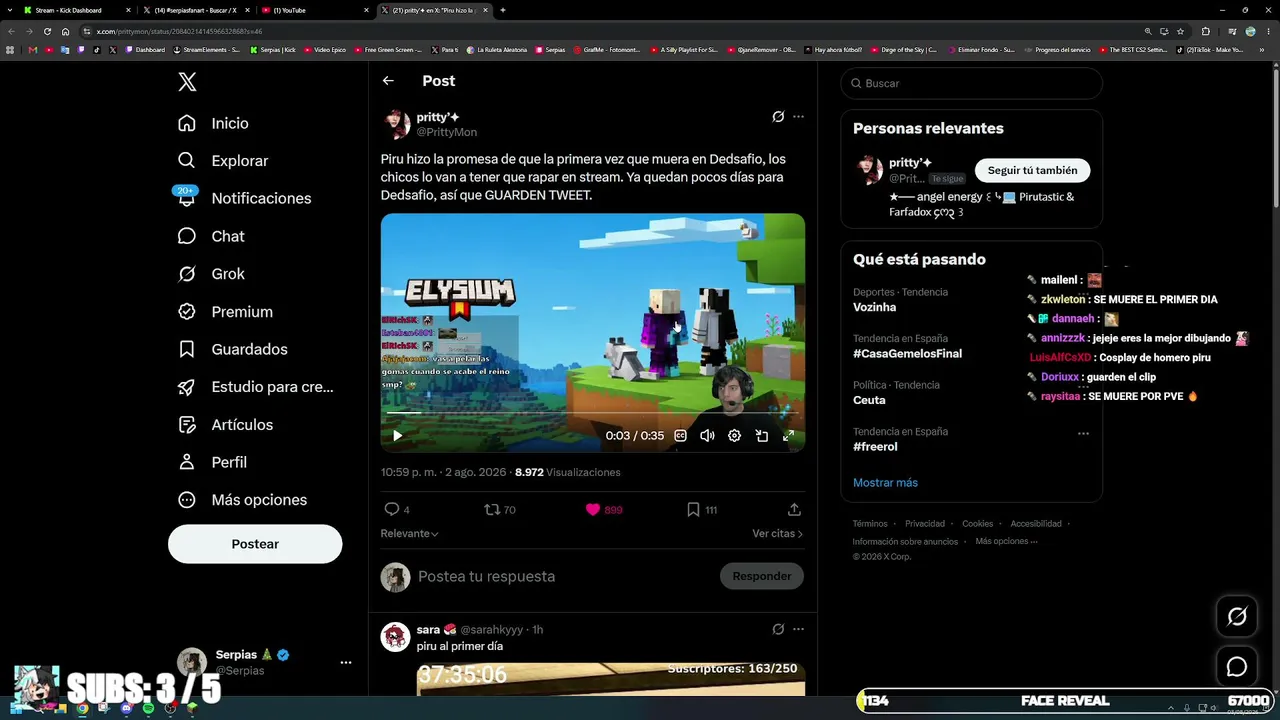1280x720 pixels.
Task: Click the back arrow beside Post
Action: pyautogui.click(x=388, y=81)
